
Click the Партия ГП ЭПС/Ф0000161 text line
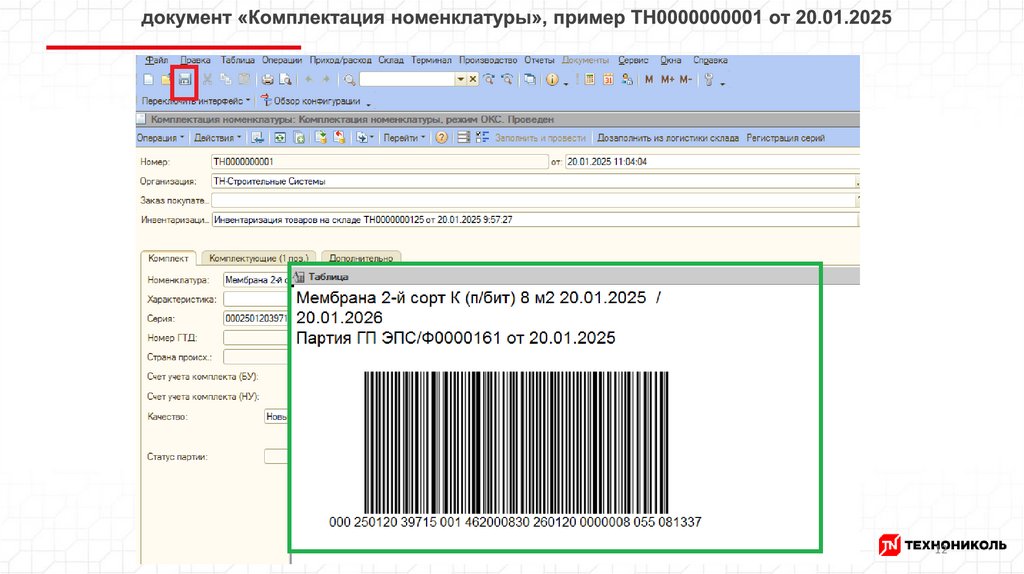point(456,338)
